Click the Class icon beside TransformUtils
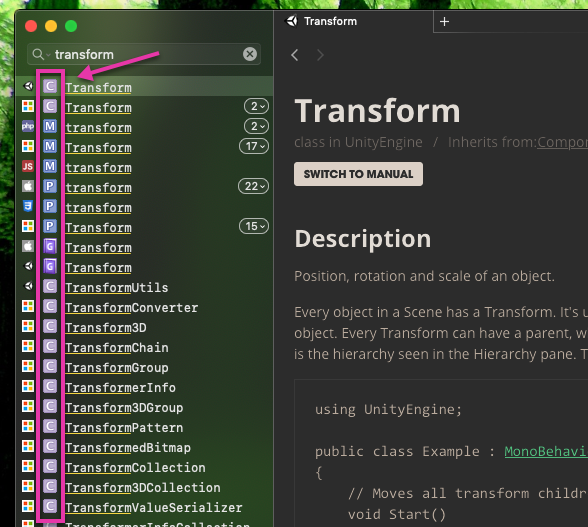The image size is (588, 527). 50,287
